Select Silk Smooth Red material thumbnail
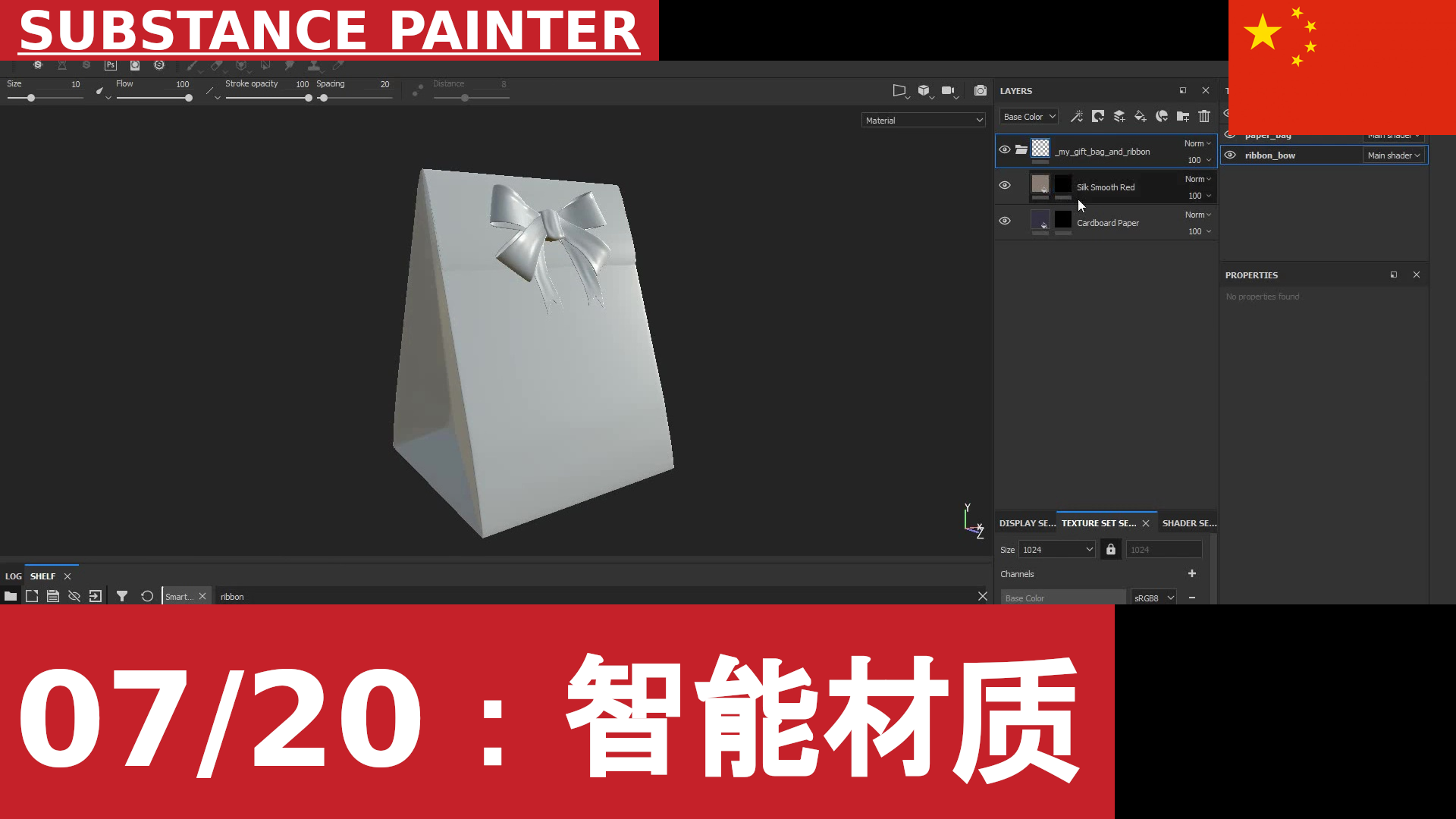This screenshot has width=1456, height=819. 1040,184
